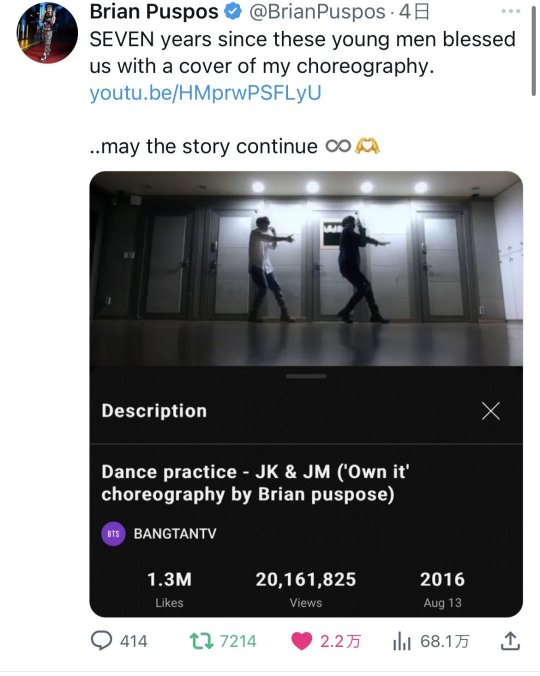Close the Description panel with X

pos(491,411)
